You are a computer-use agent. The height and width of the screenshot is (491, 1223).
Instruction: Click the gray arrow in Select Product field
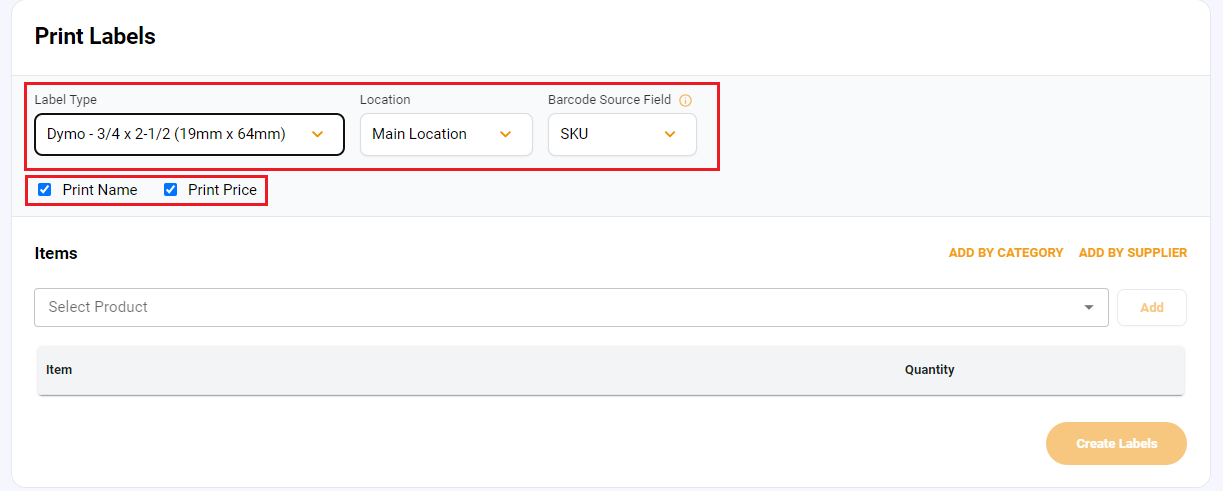point(1089,308)
